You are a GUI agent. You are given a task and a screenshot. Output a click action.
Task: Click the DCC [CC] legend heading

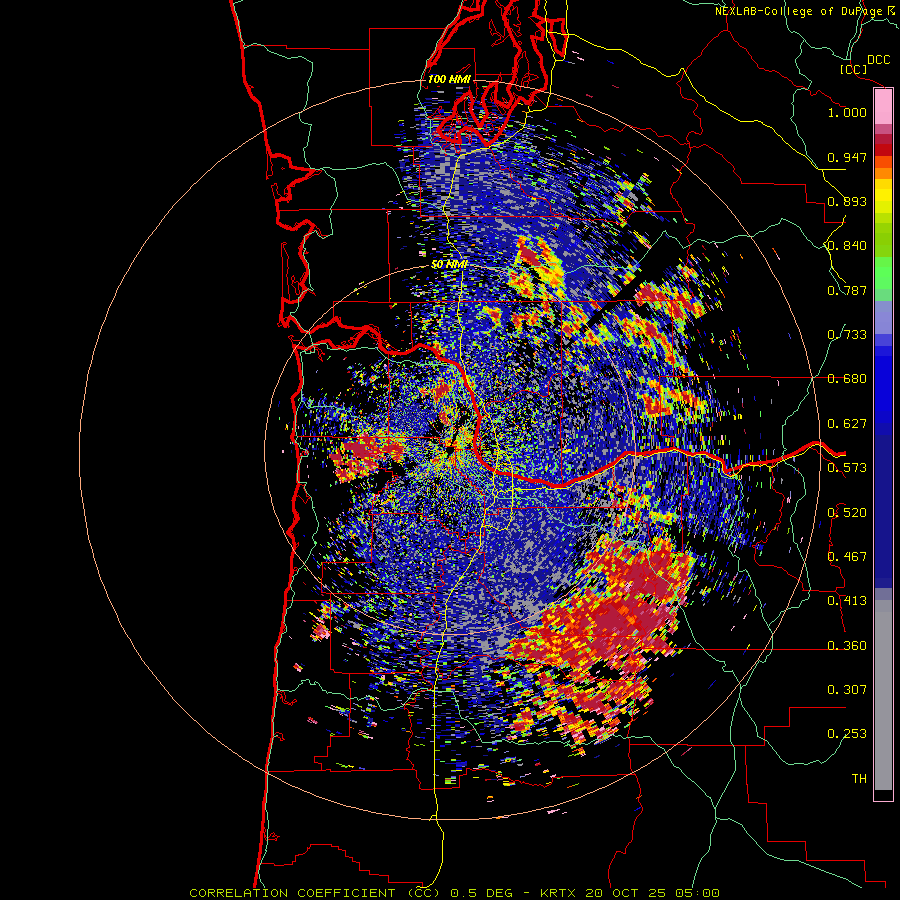pos(864,64)
